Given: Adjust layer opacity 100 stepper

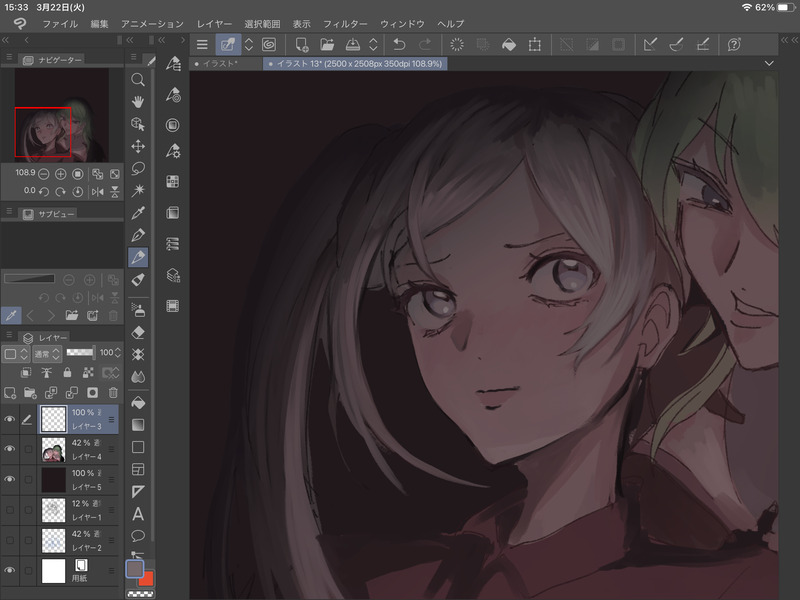Looking at the screenshot, I should 118,353.
